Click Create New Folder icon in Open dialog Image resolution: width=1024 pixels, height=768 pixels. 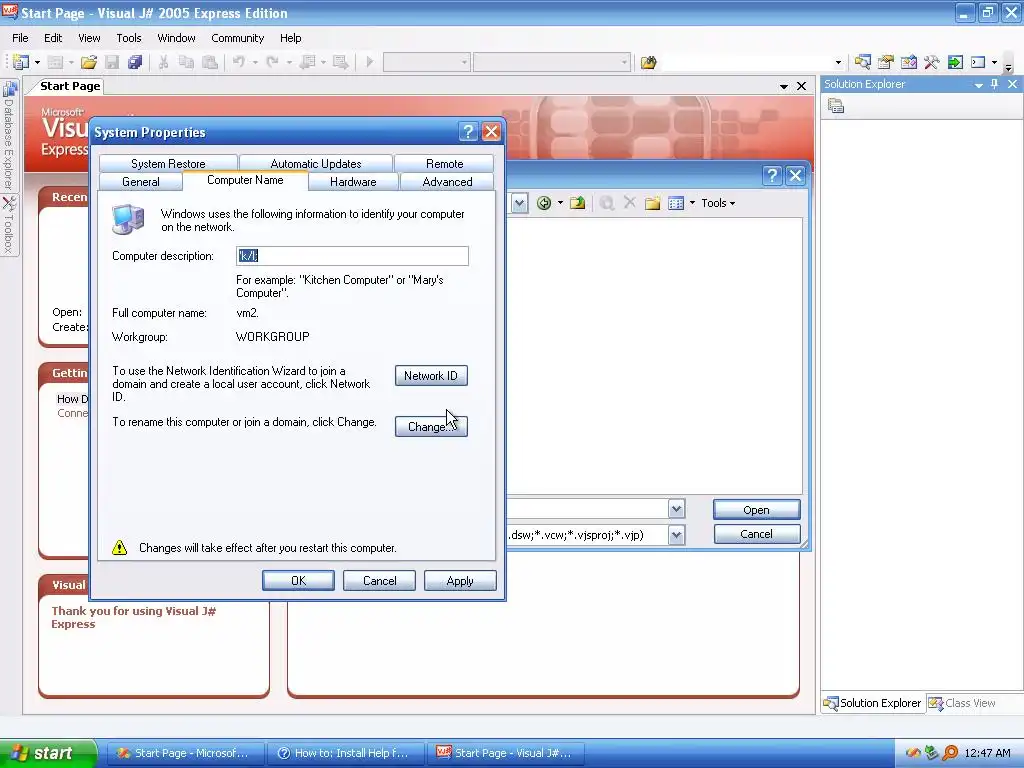click(652, 203)
